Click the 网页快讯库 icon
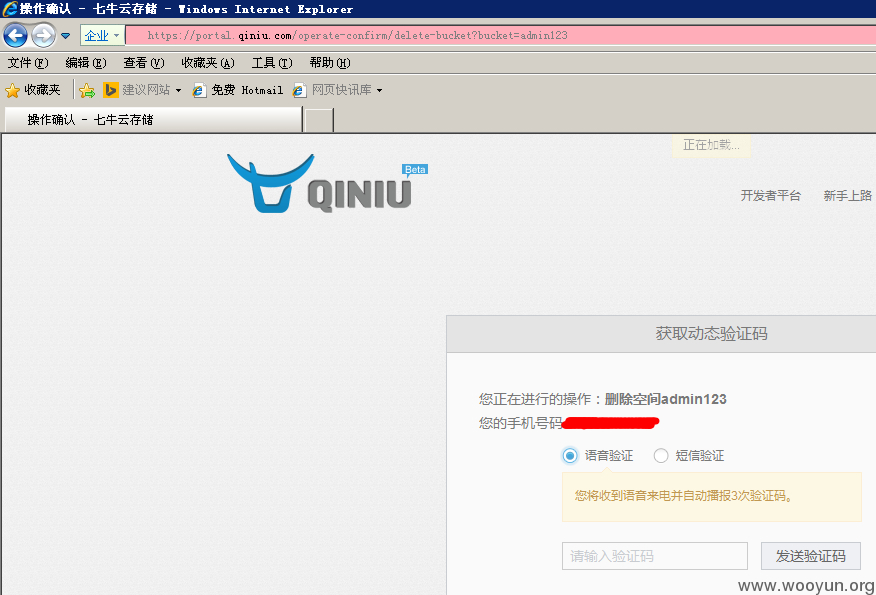Screen dimensions: 876x595 pyautogui.click(x=299, y=90)
